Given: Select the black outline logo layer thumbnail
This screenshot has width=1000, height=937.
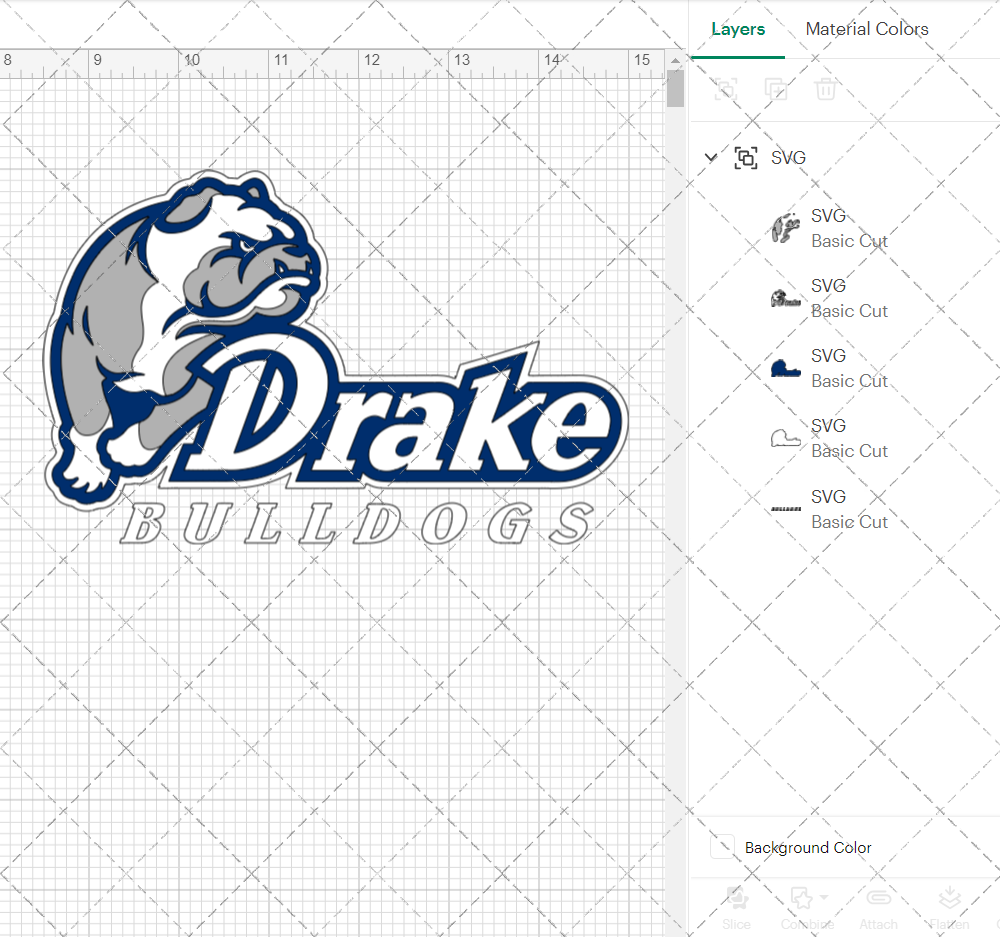Looking at the screenshot, I should click(x=786, y=299).
